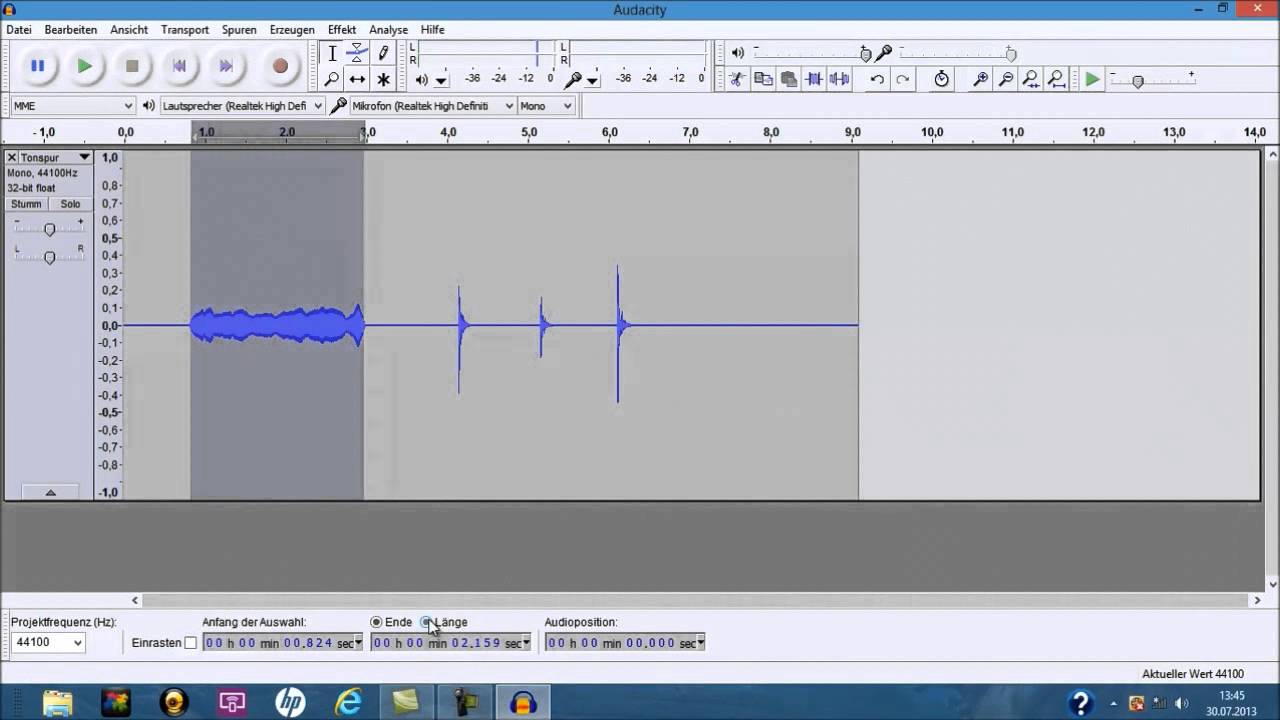This screenshot has height=720, width=1280.
Task: Start playback with the Play button
Action: 85,66
